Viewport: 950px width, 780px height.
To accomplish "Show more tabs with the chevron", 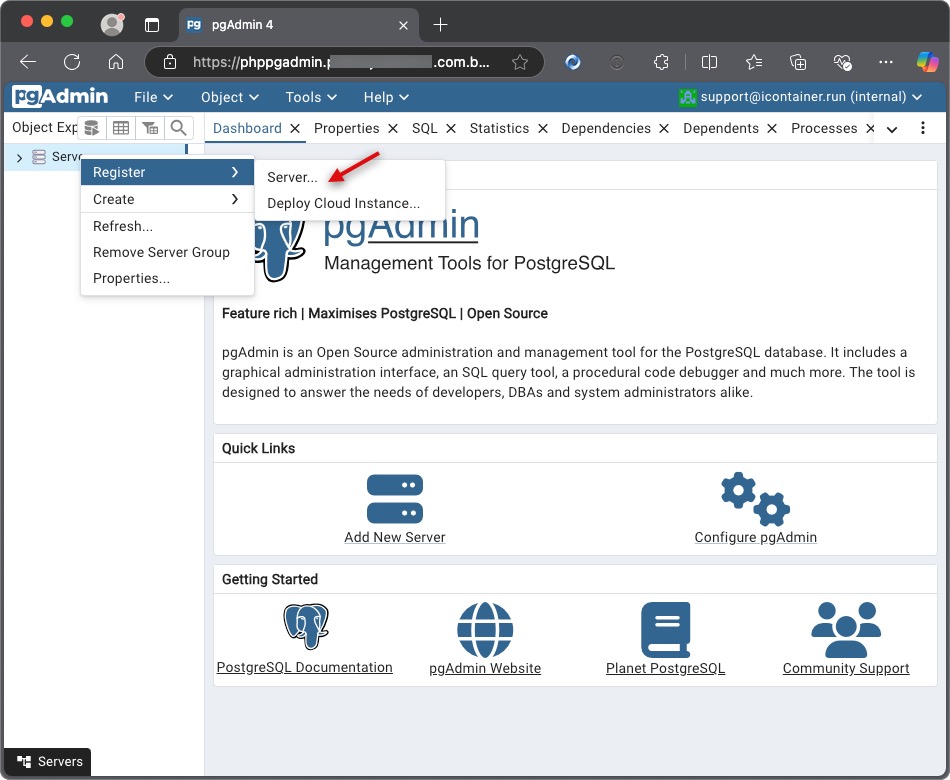I will [x=892, y=129].
